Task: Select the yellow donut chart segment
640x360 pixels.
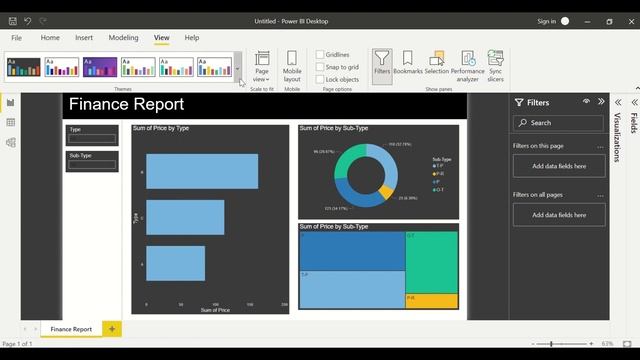Action: point(386,191)
